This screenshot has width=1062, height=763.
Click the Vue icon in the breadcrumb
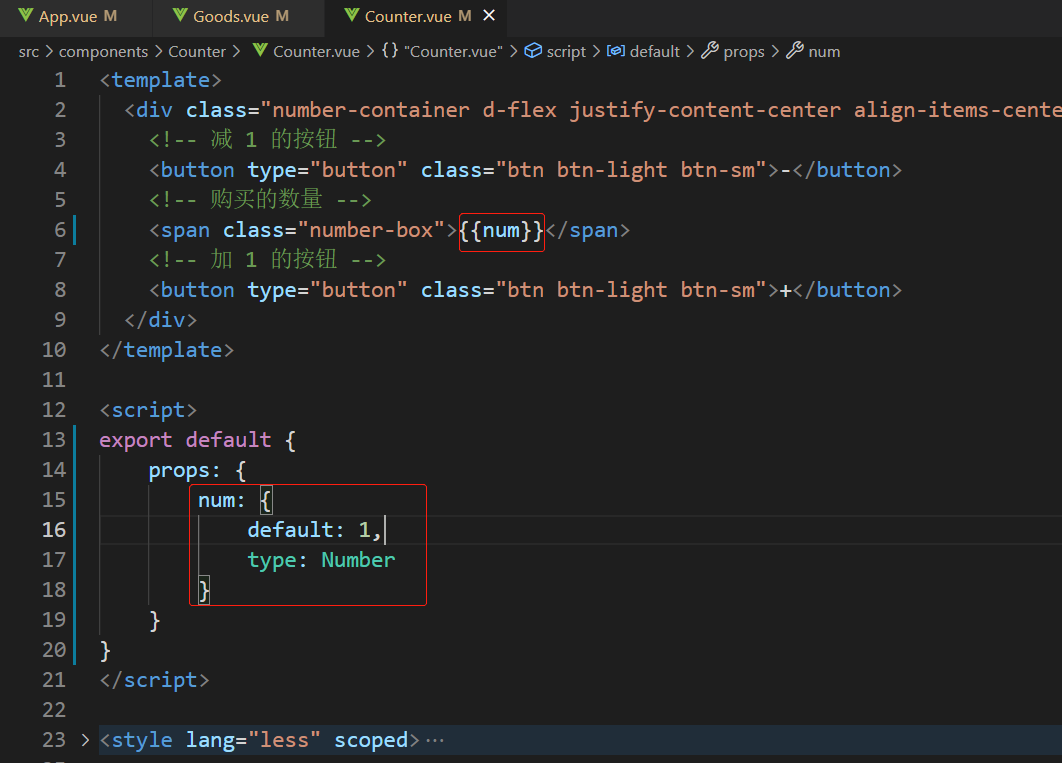pos(260,50)
